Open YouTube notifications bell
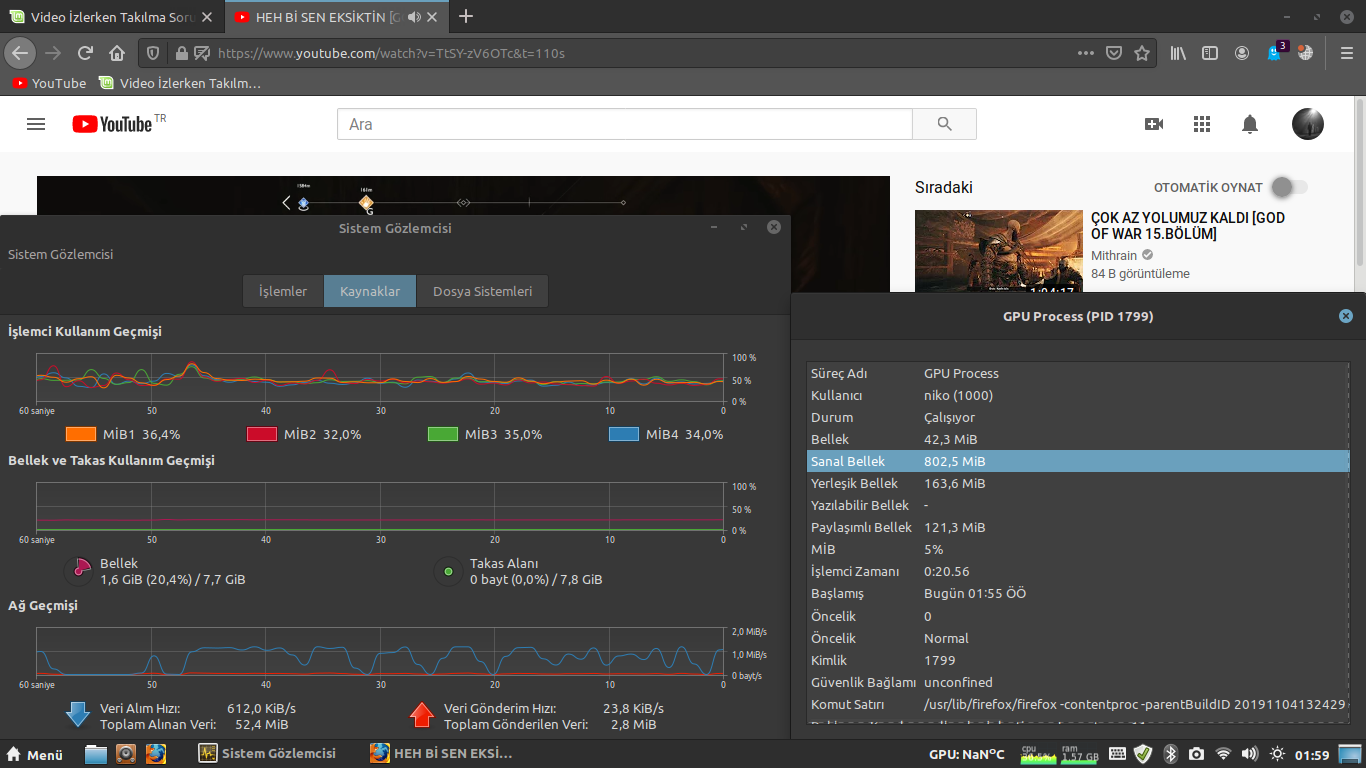 point(1250,124)
